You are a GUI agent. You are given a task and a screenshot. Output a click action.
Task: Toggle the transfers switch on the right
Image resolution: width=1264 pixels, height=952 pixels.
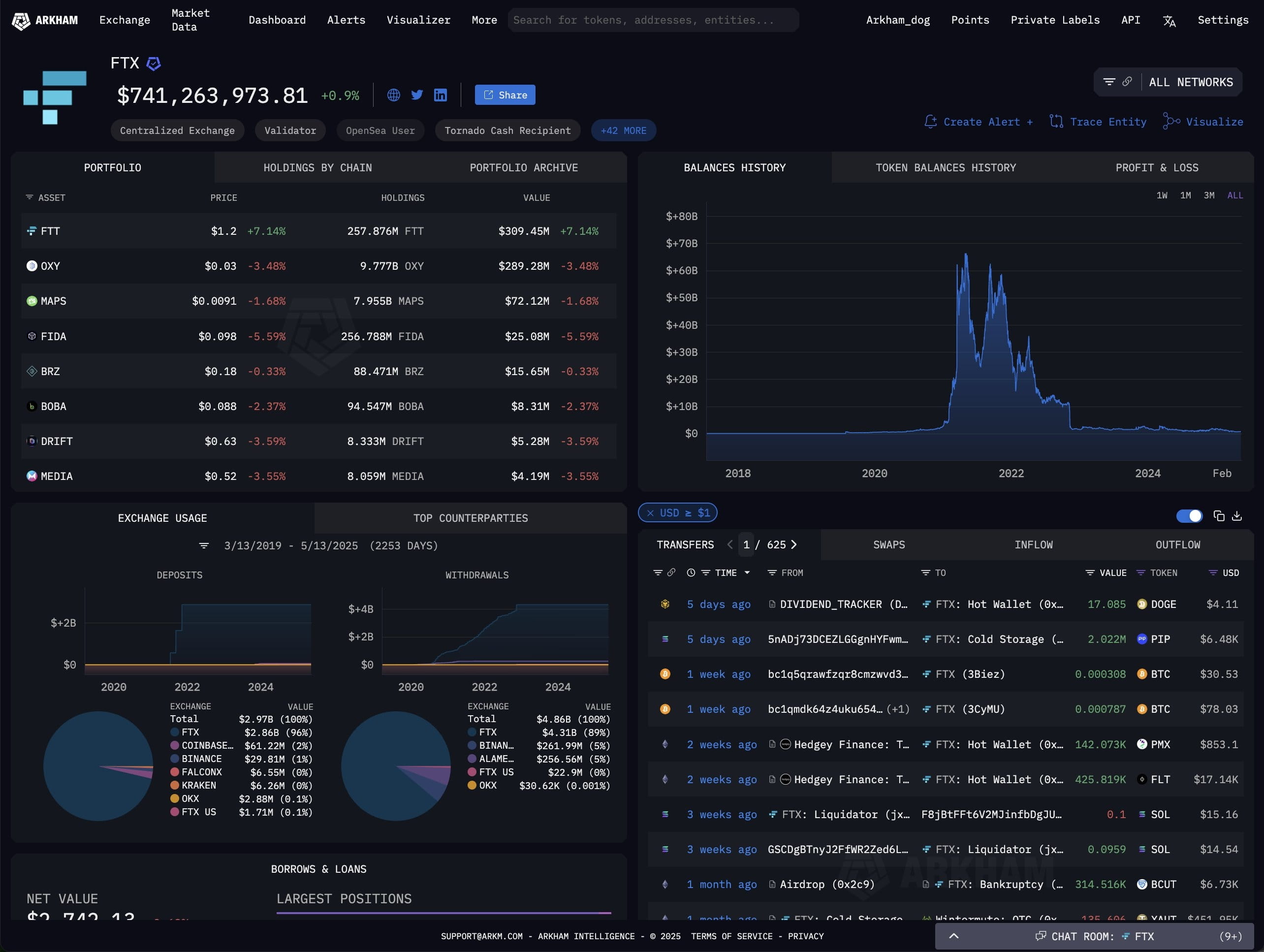[x=1189, y=516]
